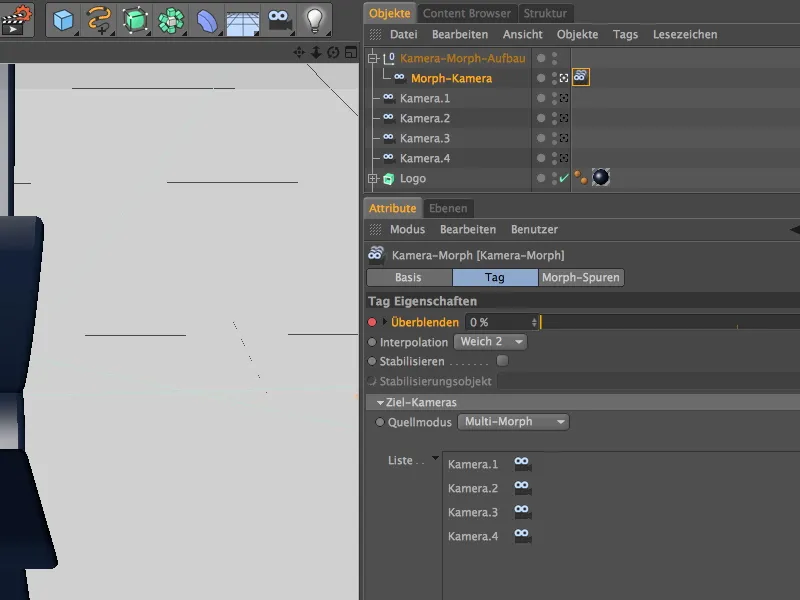The height and width of the screenshot is (600, 800).
Task: Expand the Logo object tree node
Action: click(x=373, y=179)
